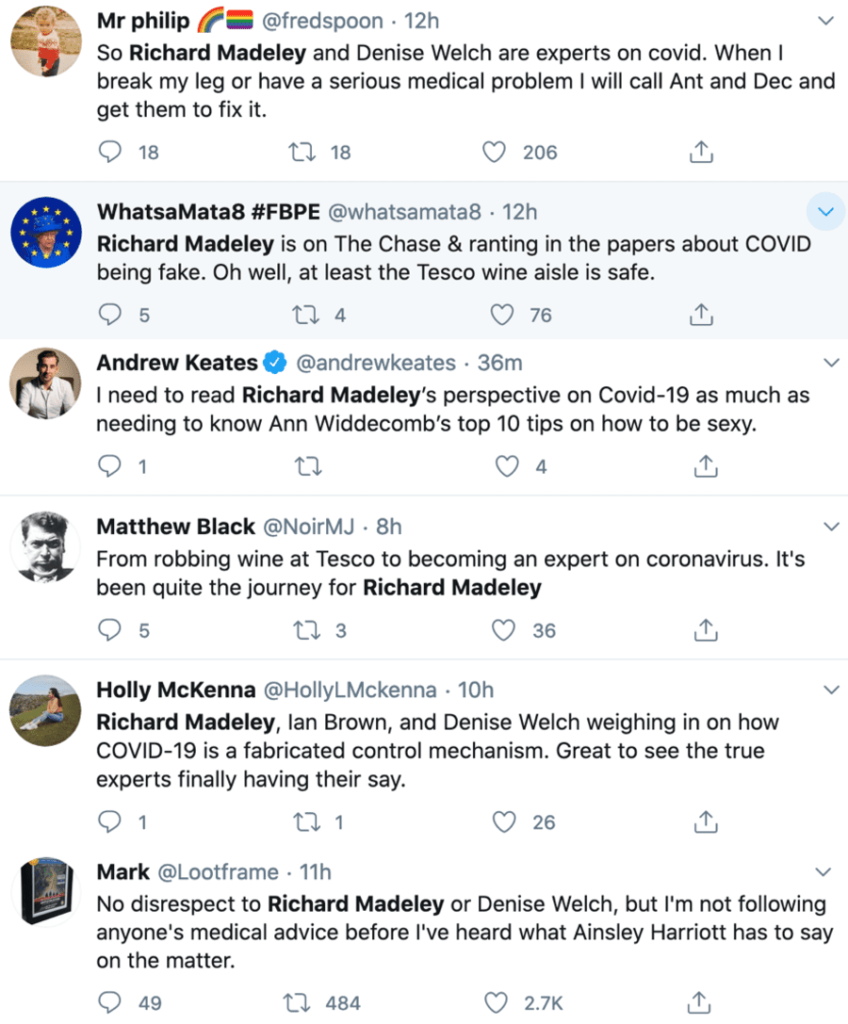The height and width of the screenshot is (1024, 848).
Task: Open dropdown arrow on Mark's tweet
Action: point(826,872)
